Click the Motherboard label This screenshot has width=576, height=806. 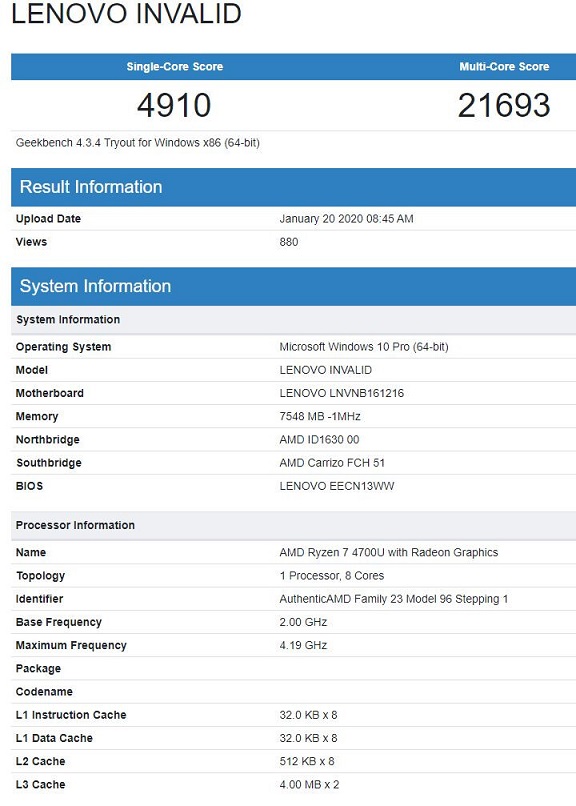tap(50, 393)
